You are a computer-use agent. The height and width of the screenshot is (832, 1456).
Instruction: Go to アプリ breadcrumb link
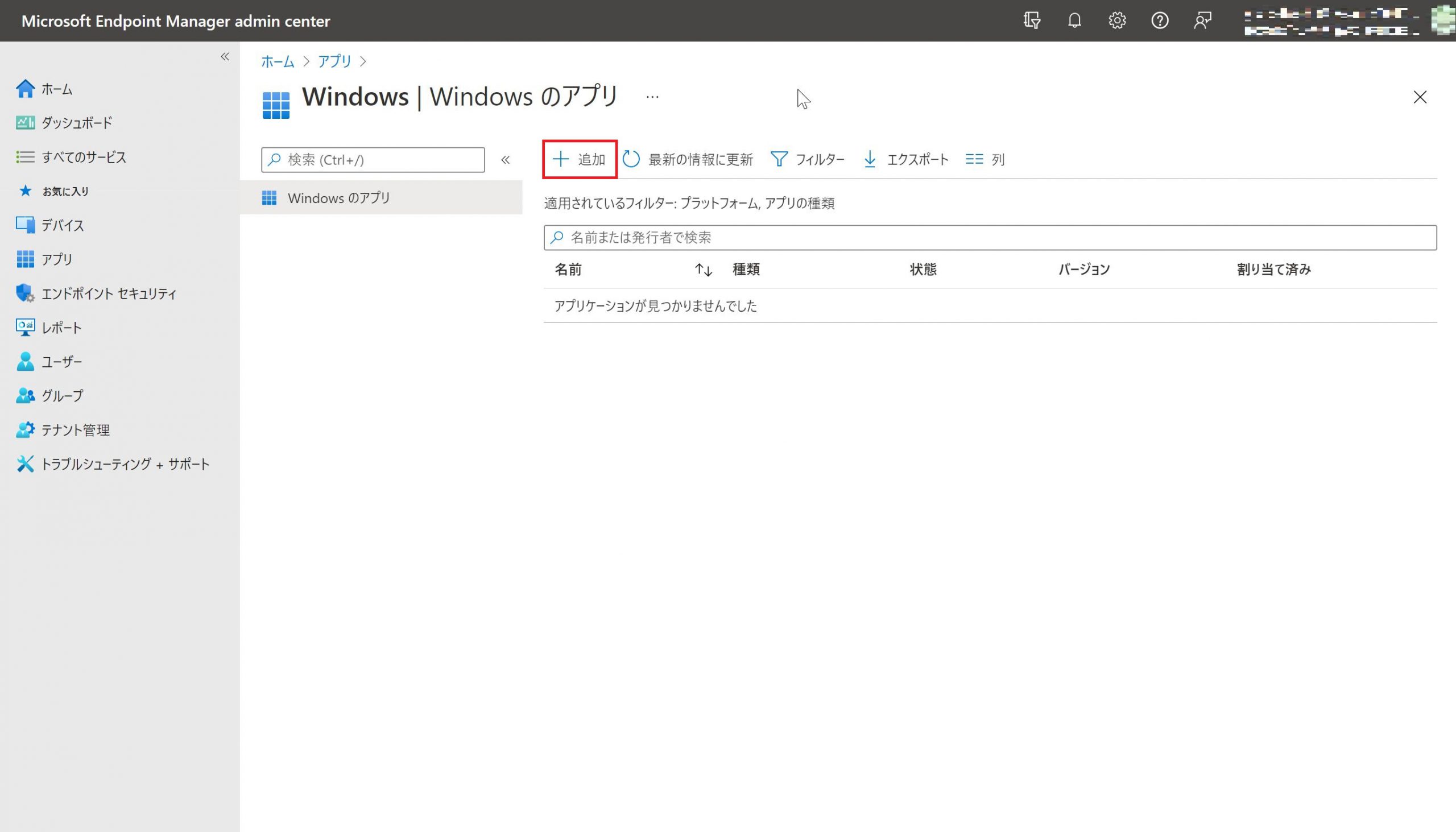[x=334, y=61]
